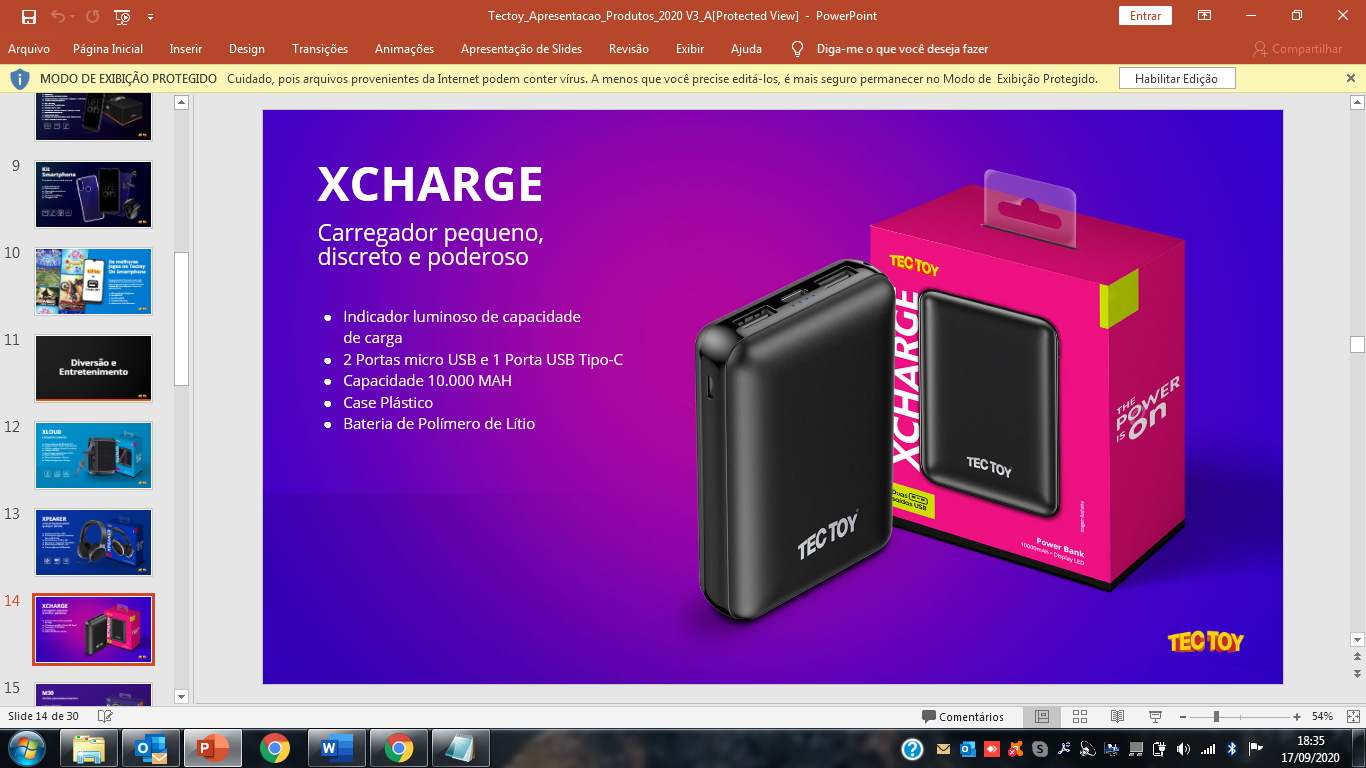This screenshot has height=768, width=1366.
Task: Open the Revisão tab
Action: (x=629, y=49)
